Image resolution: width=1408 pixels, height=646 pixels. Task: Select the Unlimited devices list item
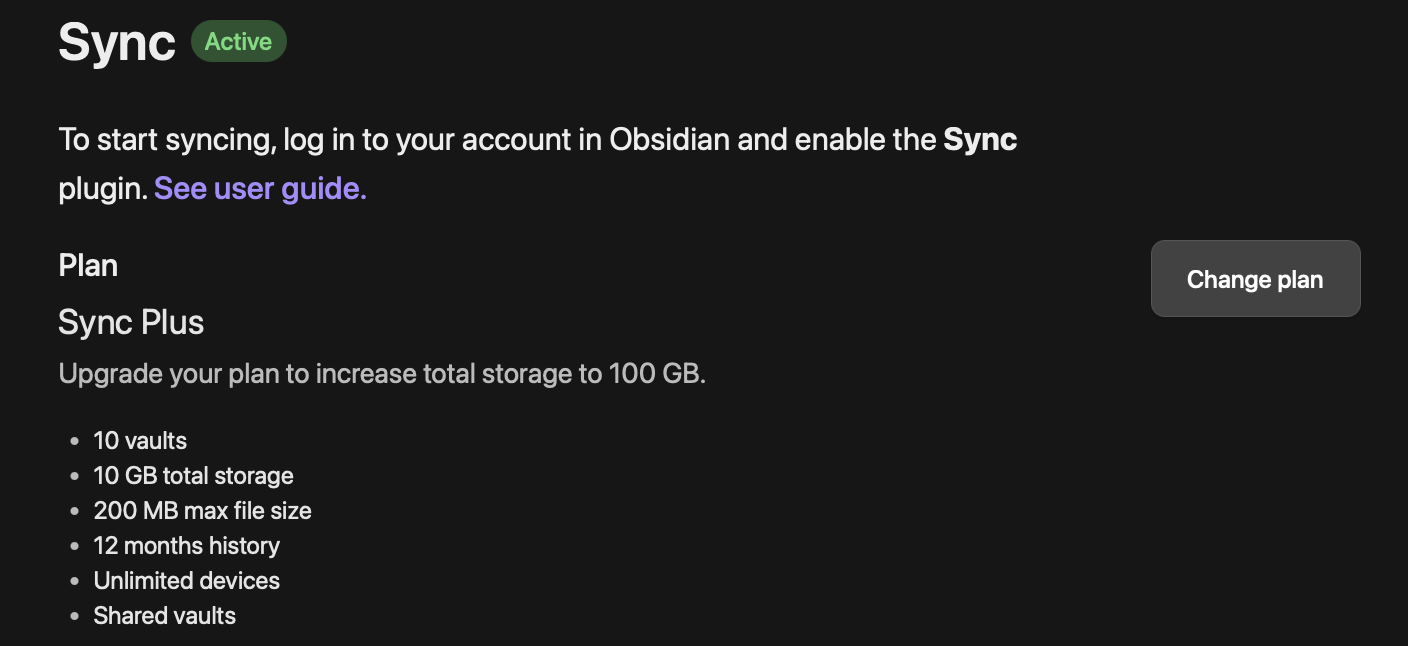(186, 581)
